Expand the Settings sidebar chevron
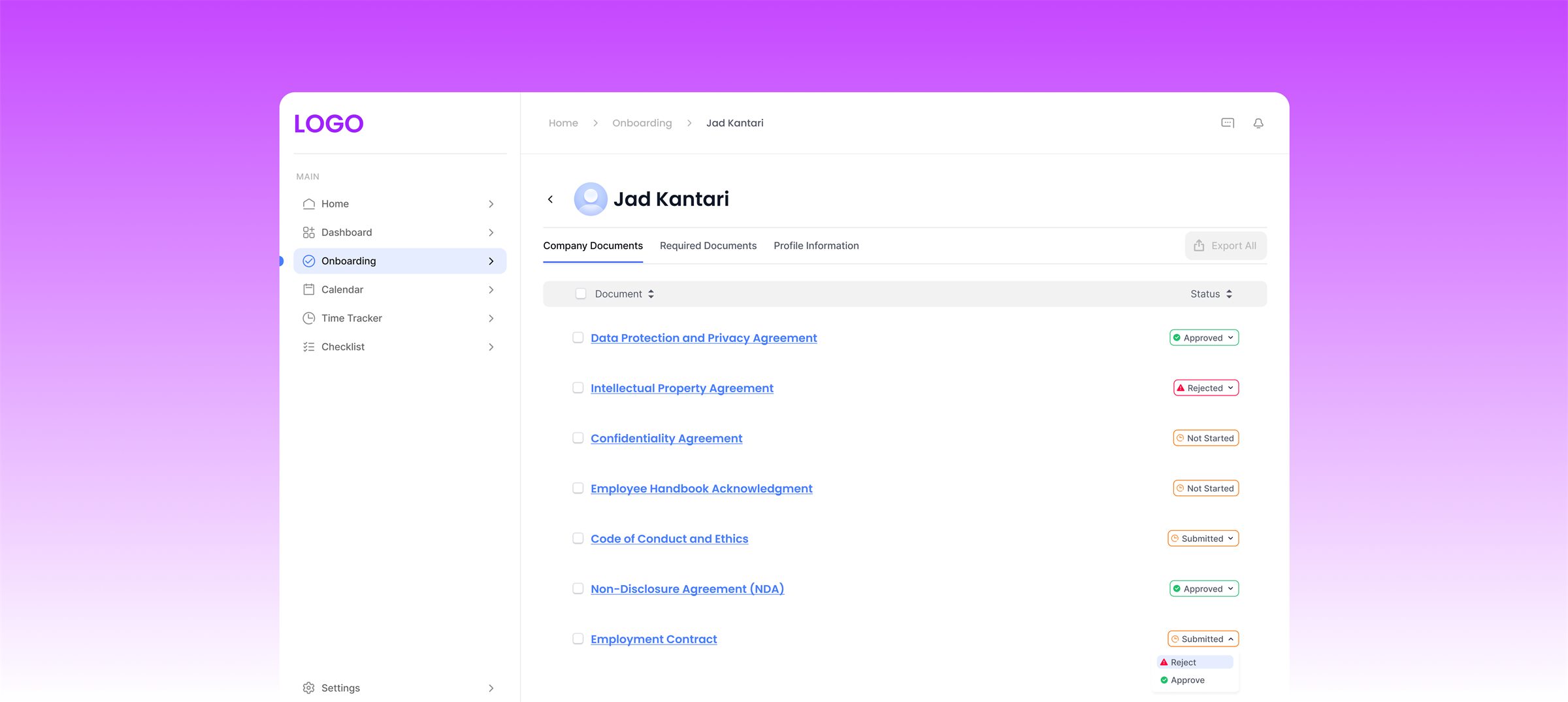This screenshot has width=1568, height=702. (x=491, y=688)
